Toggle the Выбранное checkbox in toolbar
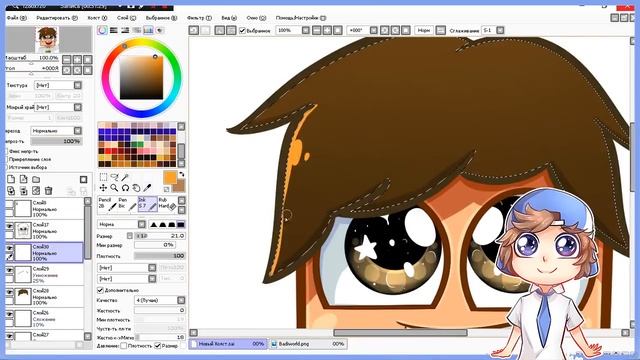Image resolution: width=640 pixels, height=360 pixels. (242, 31)
